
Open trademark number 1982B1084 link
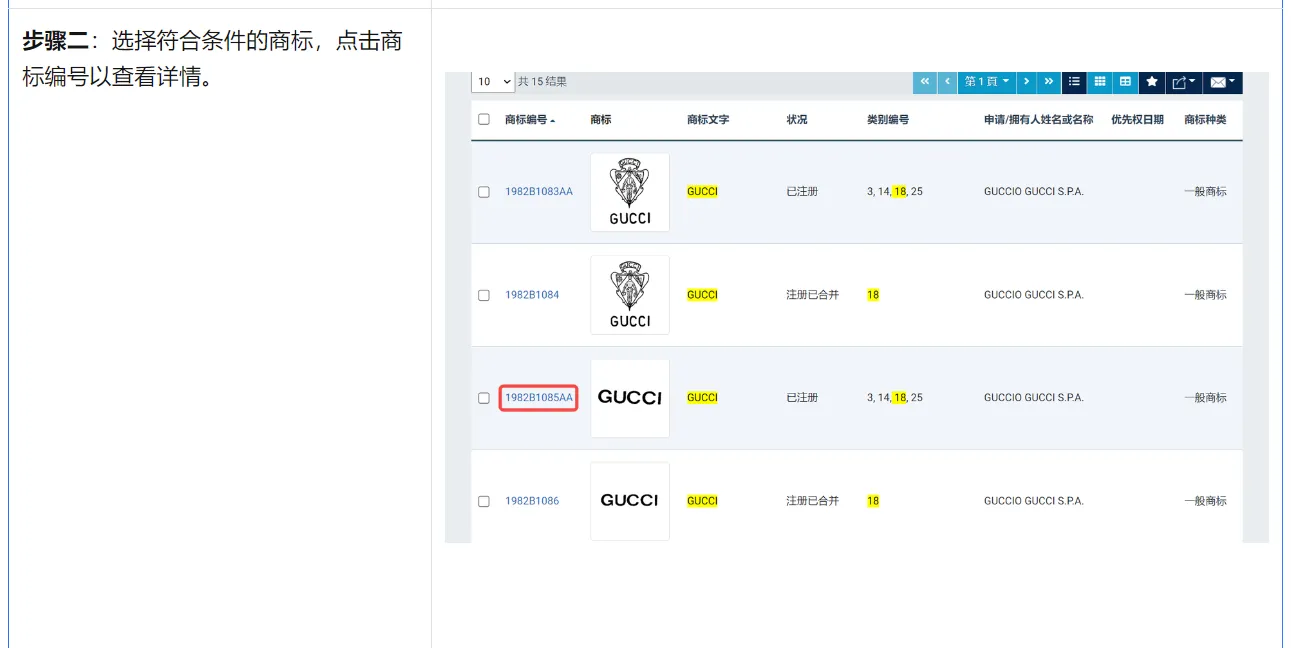click(532, 295)
